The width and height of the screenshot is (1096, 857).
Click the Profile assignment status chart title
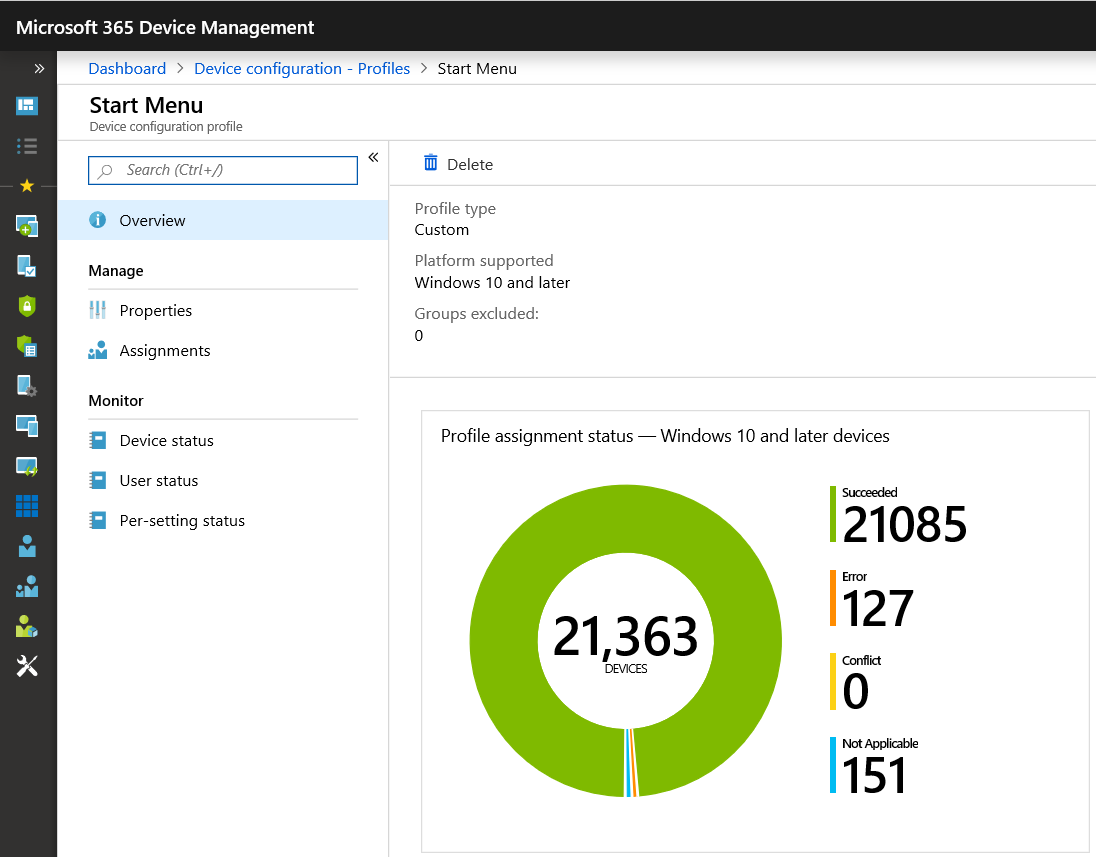tap(665, 436)
